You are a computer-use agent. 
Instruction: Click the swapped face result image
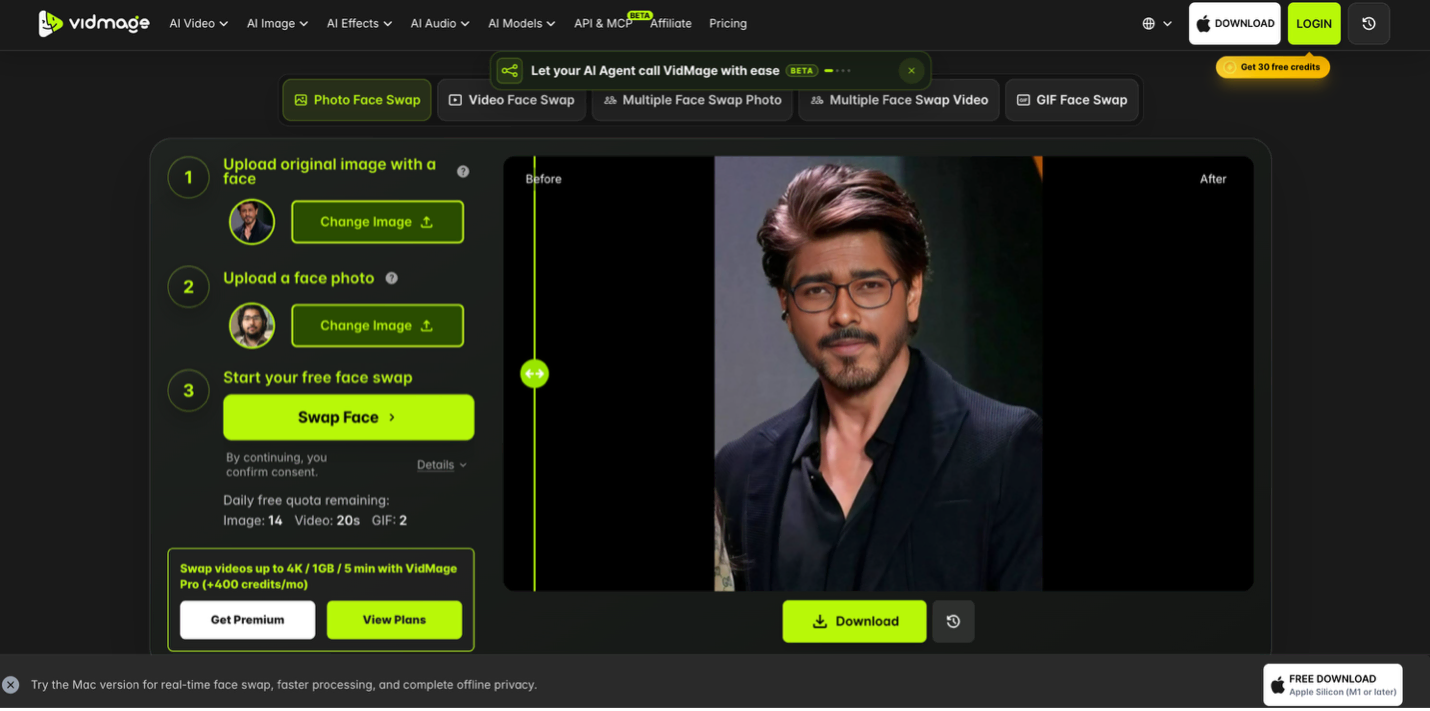coord(878,373)
